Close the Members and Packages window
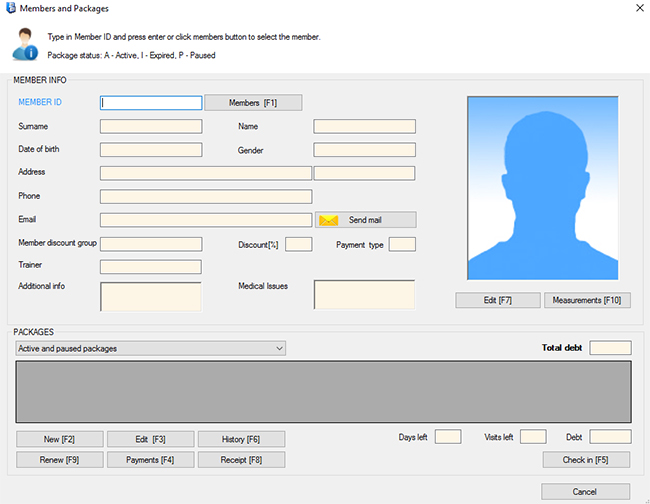The width and height of the screenshot is (650, 504). pos(636,8)
